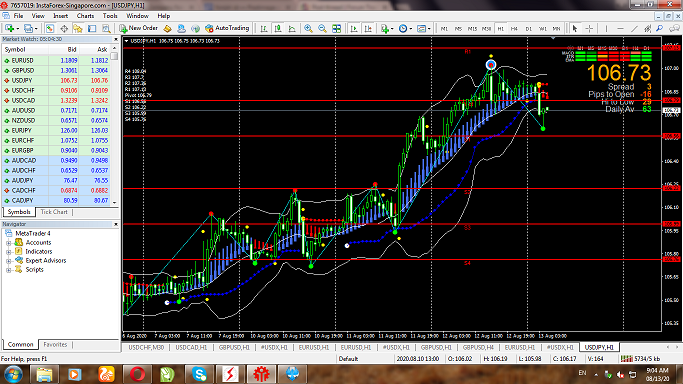The height and width of the screenshot is (384, 683).
Task: Select the equidistant channel tool
Action: pos(648,28)
